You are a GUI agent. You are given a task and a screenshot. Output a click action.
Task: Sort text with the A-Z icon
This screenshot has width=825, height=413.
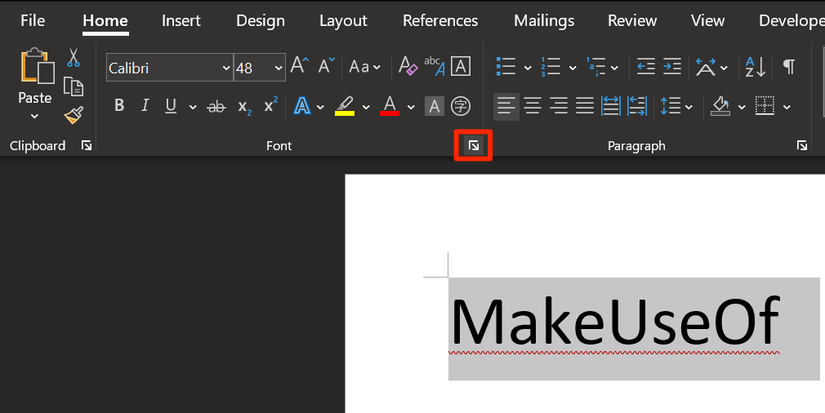(756, 67)
